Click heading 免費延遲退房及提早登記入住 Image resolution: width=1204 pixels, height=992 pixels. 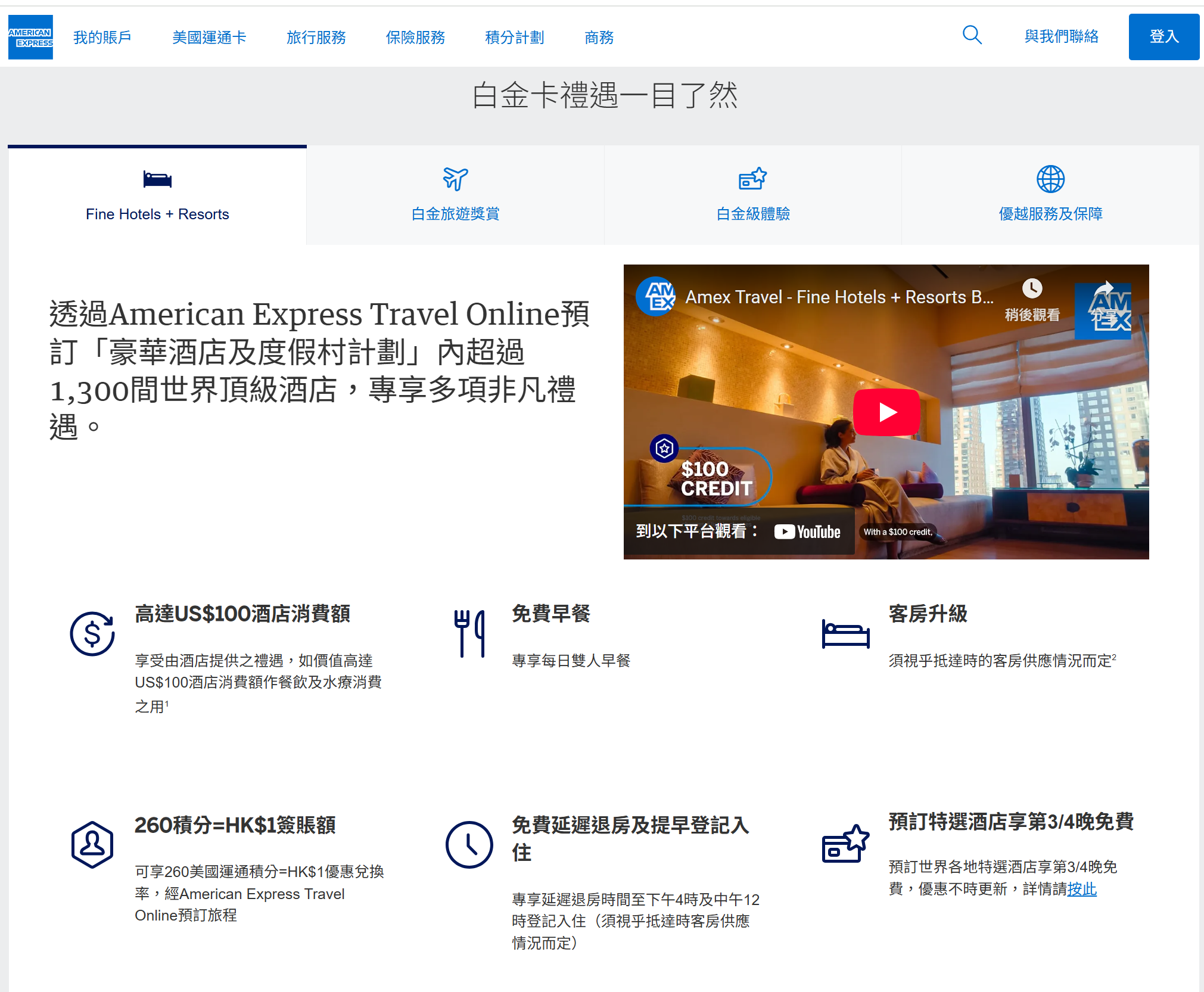click(630, 838)
